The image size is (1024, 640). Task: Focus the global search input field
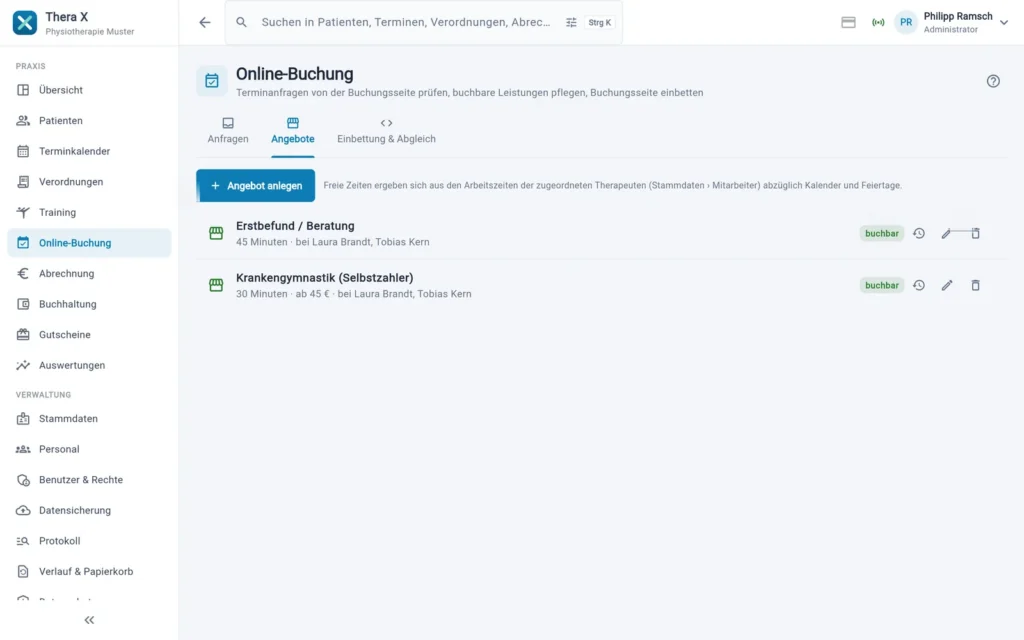tap(406, 22)
